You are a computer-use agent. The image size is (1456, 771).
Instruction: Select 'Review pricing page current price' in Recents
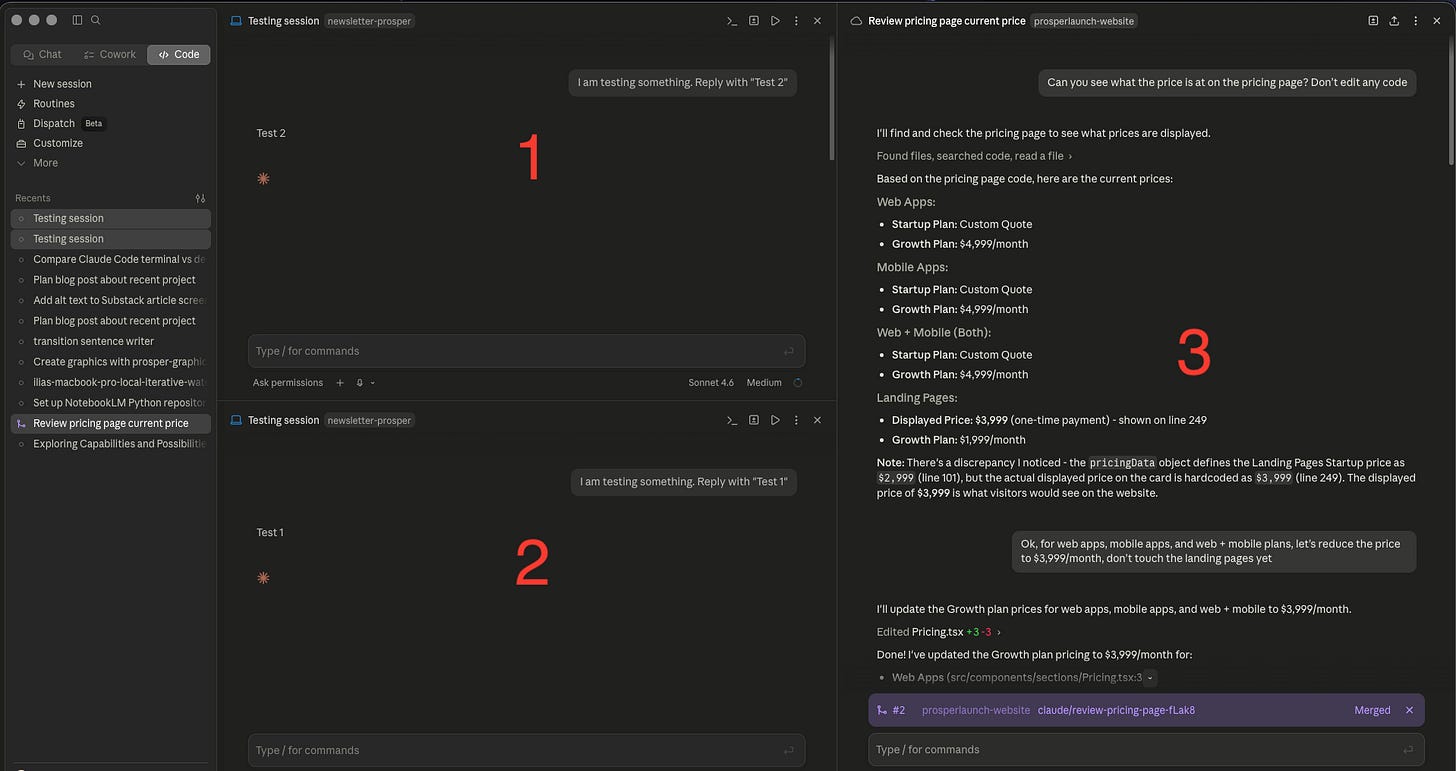(111, 423)
